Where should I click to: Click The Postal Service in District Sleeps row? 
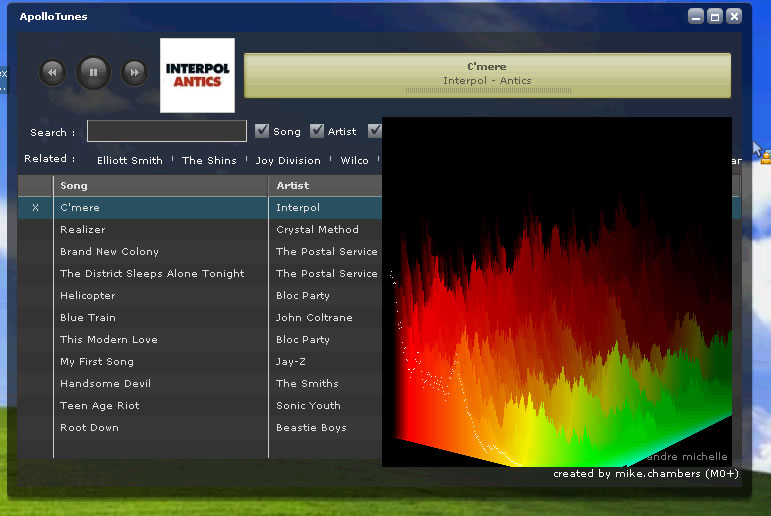click(326, 274)
